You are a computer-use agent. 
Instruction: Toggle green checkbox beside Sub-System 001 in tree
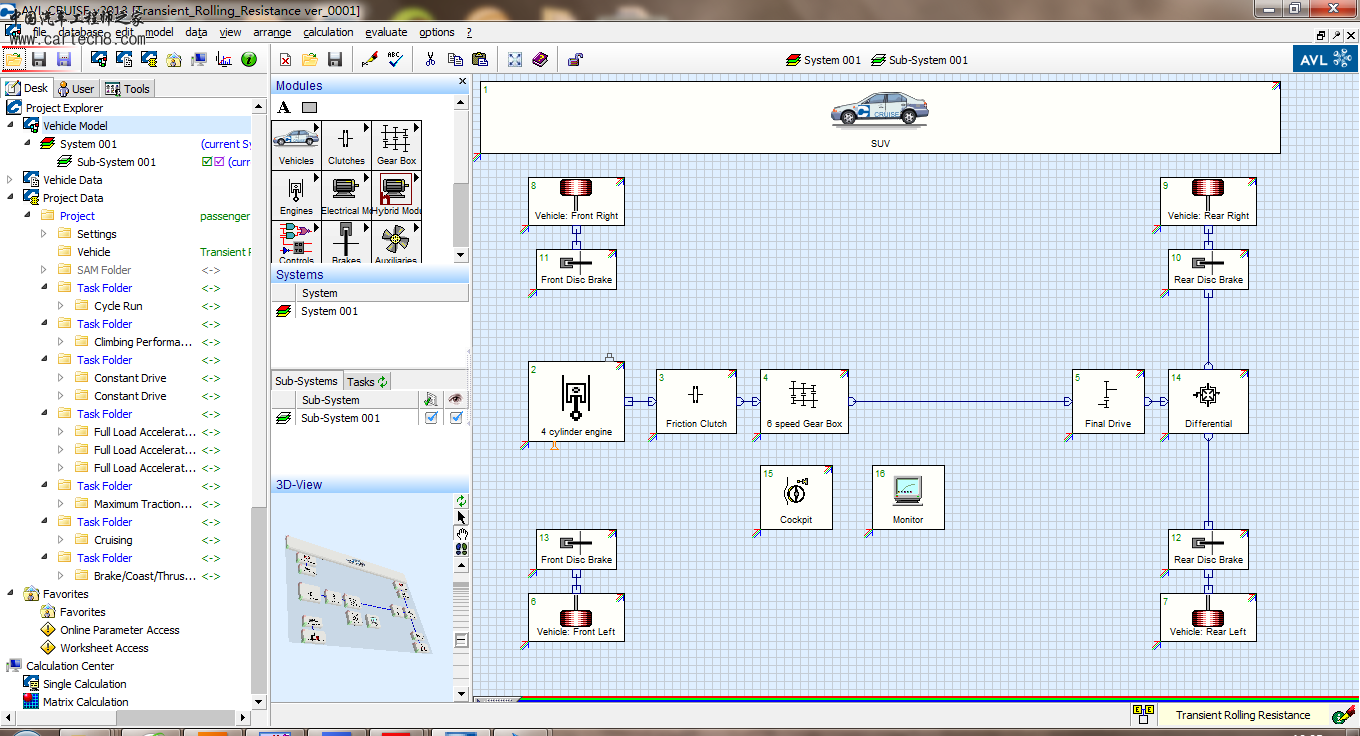[207, 162]
